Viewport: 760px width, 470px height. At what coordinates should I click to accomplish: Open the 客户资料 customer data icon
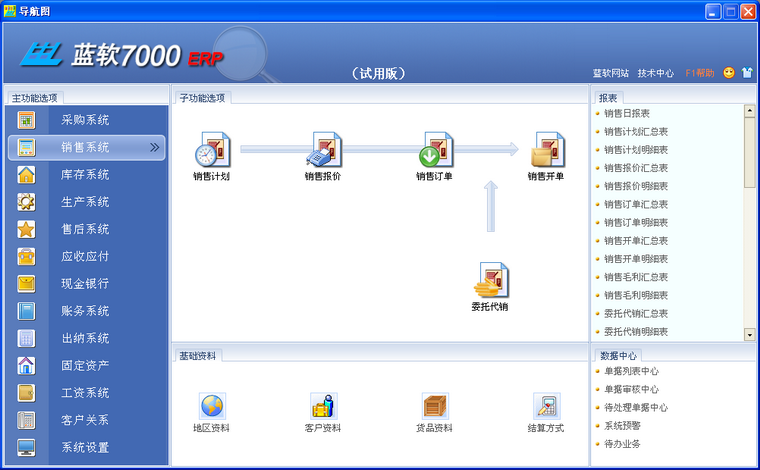pos(323,407)
